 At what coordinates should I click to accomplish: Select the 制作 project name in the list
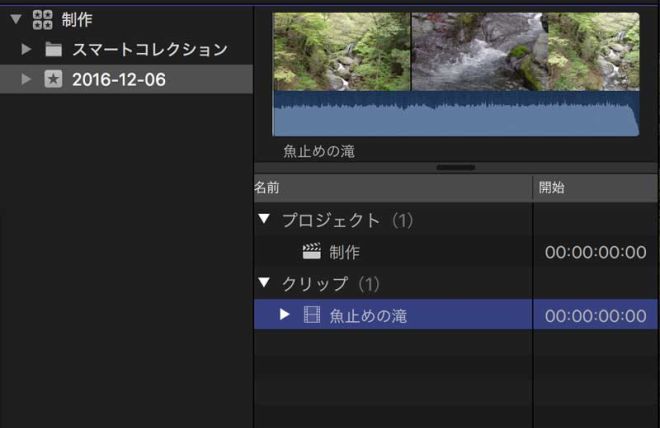345,252
